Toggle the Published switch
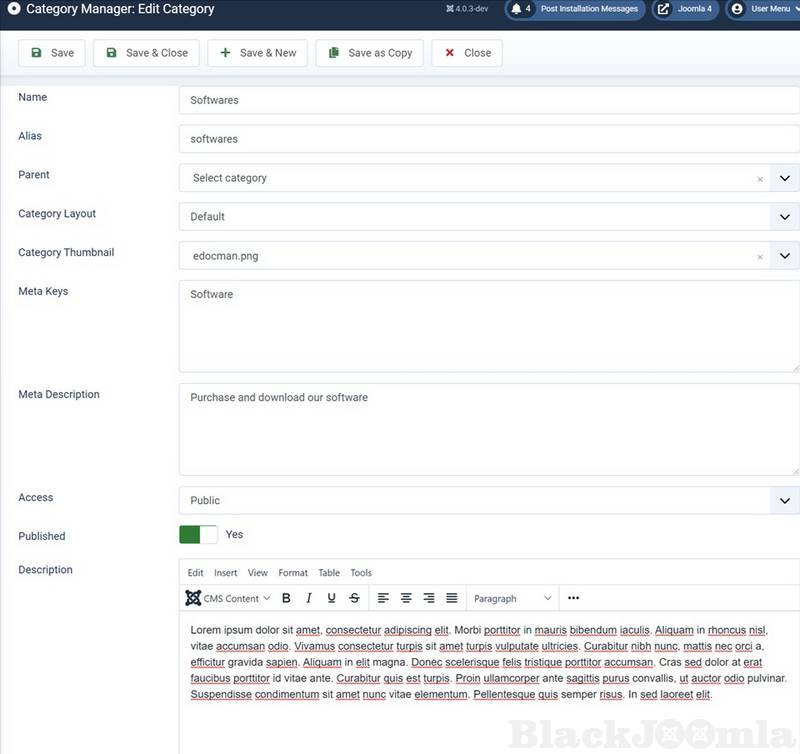 tap(198, 535)
